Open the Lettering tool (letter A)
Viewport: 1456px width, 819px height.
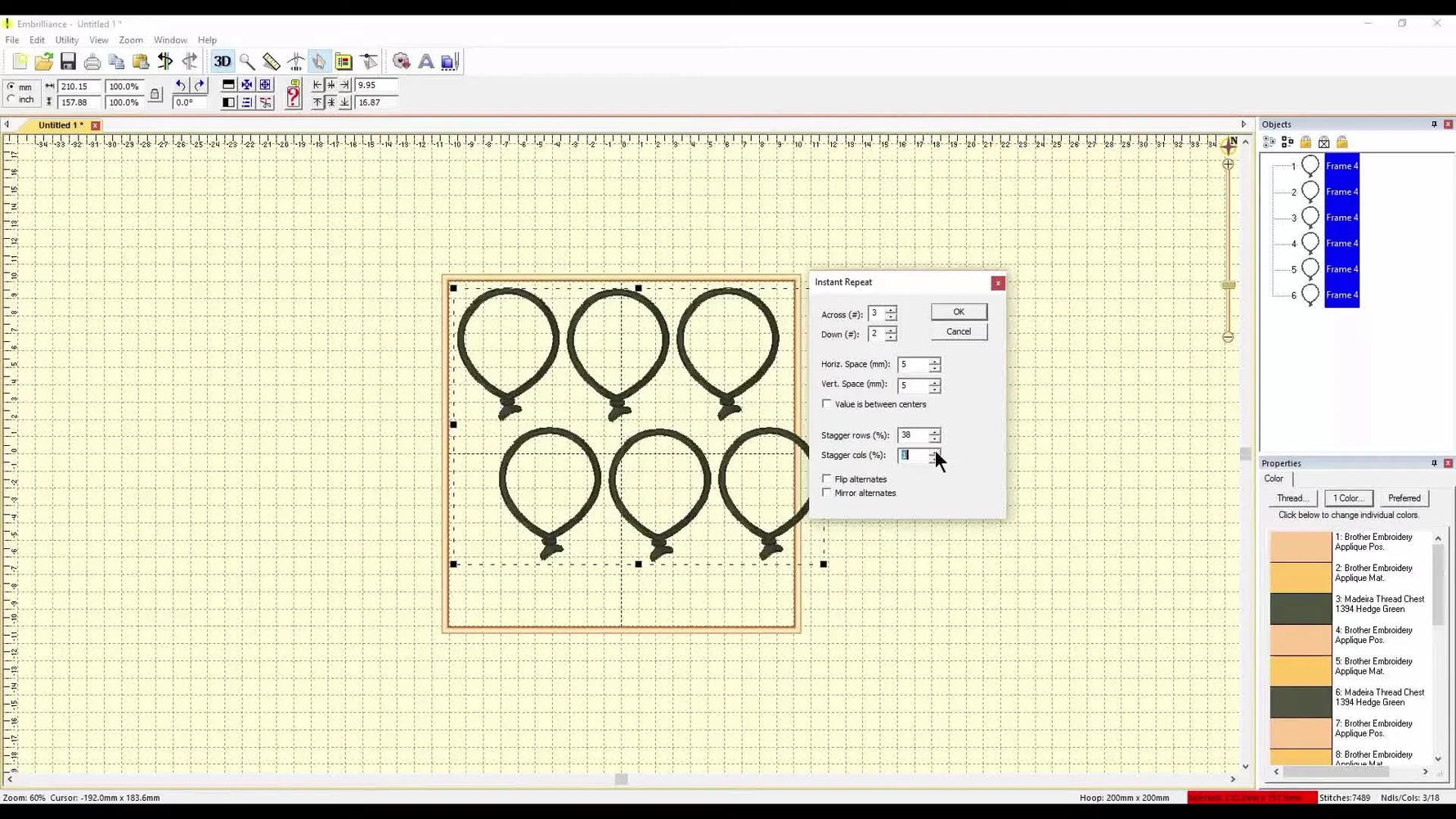point(425,61)
